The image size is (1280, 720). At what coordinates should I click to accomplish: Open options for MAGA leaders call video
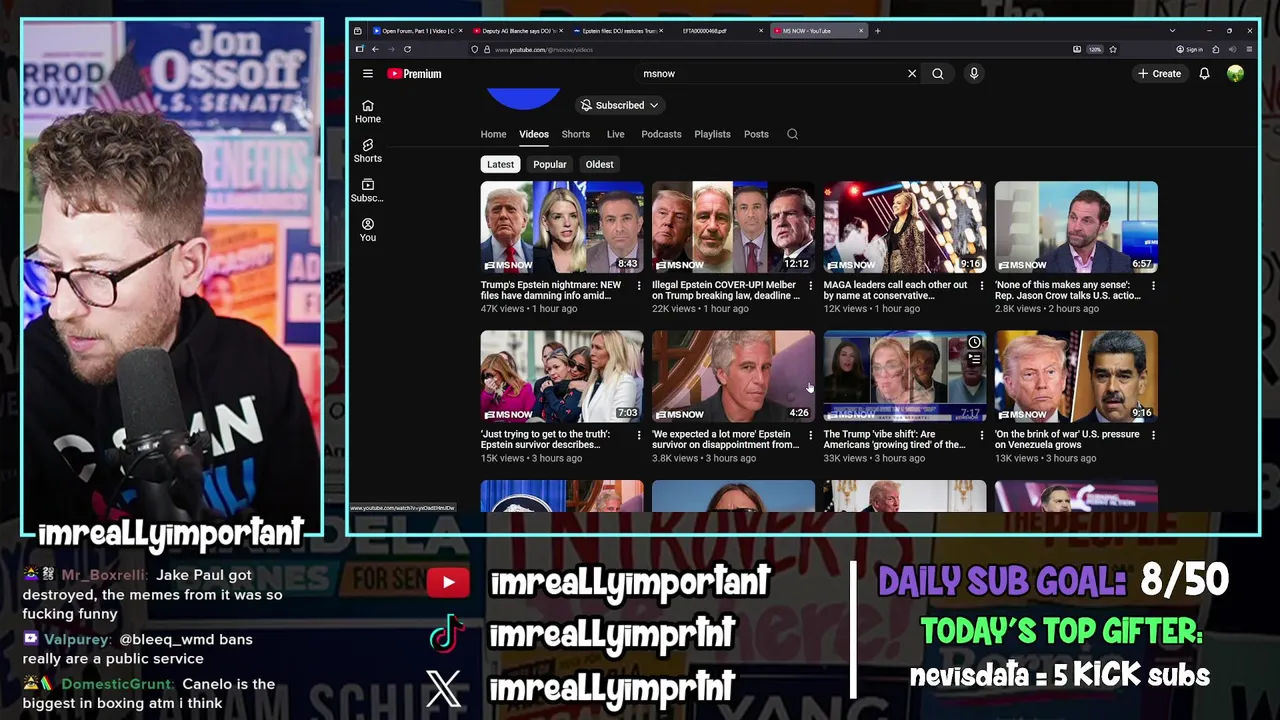[981, 286]
